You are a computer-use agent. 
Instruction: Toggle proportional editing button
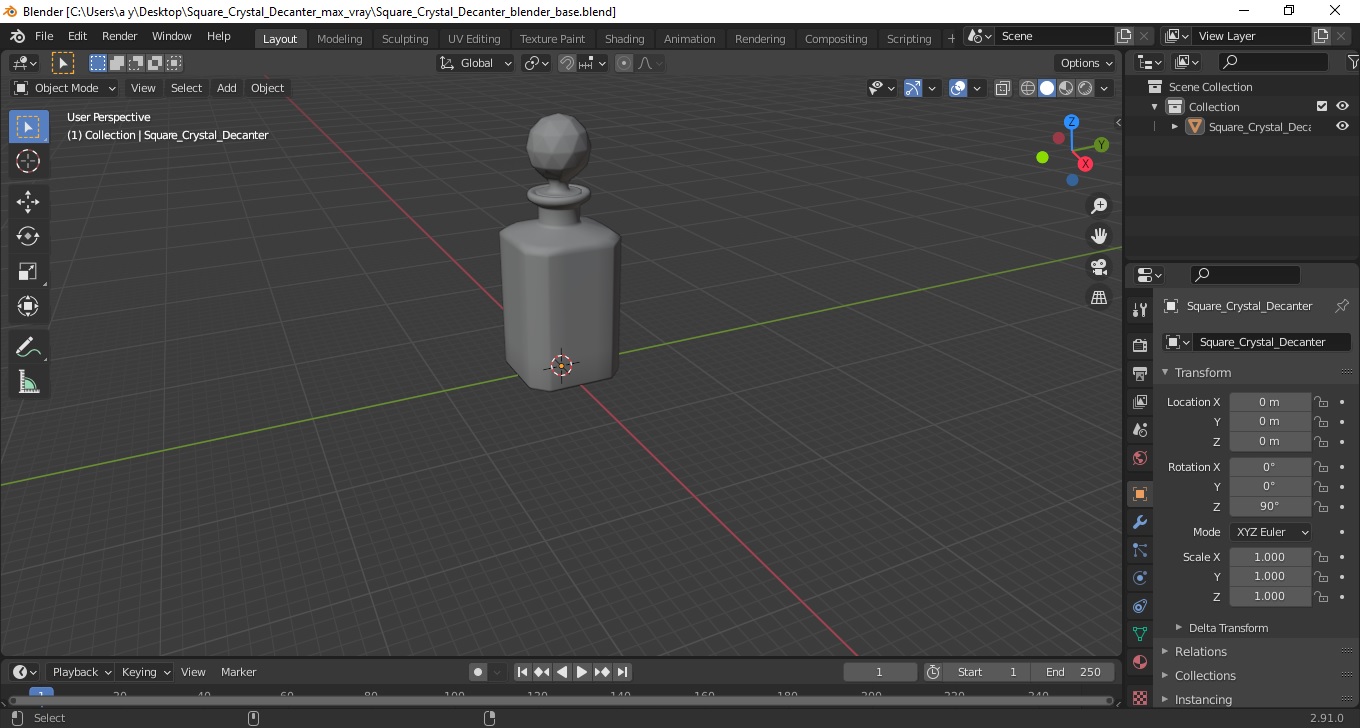[x=624, y=63]
